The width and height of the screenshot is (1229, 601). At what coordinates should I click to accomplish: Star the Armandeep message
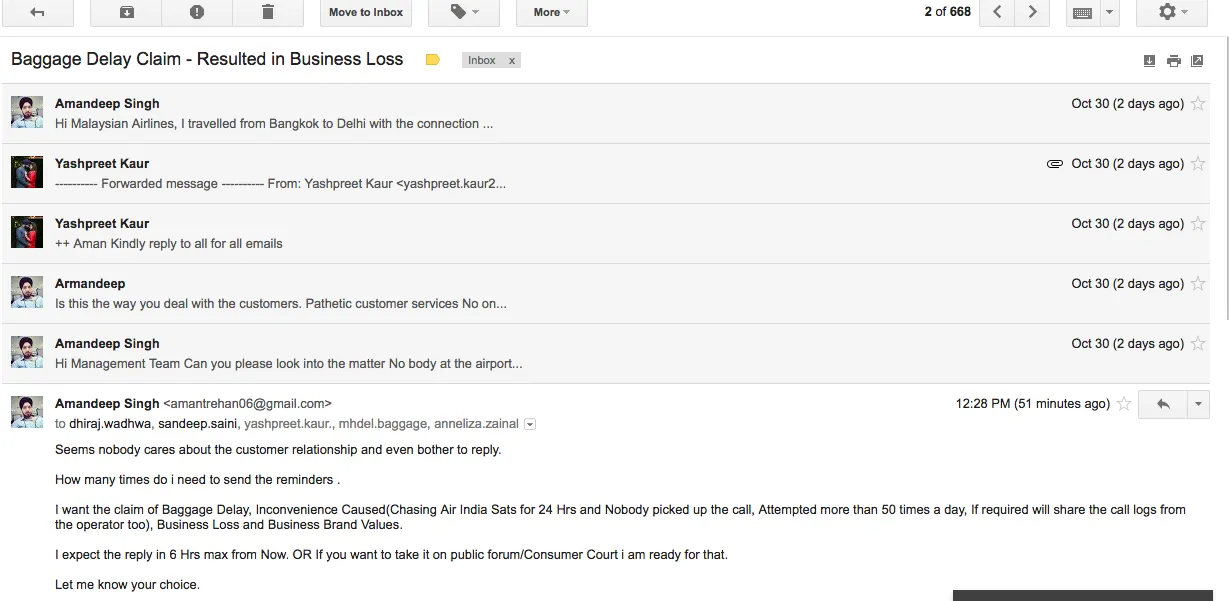coord(1197,284)
